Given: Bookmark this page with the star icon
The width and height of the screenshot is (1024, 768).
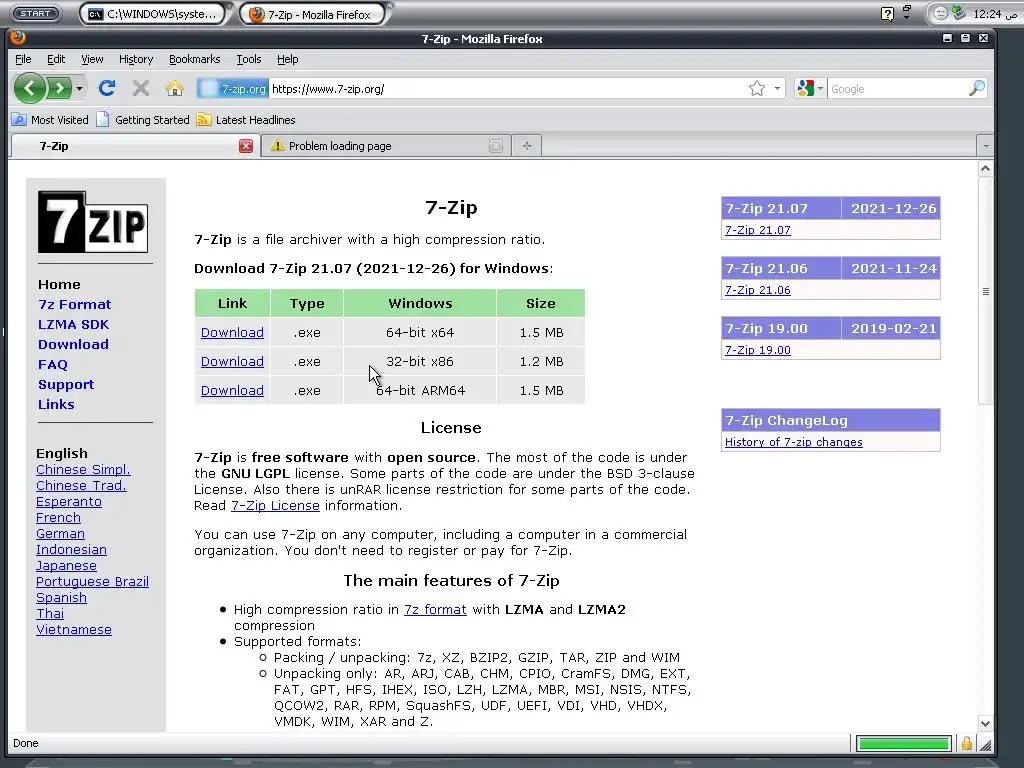Looking at the screenshot, I should (x=756, y=89).
